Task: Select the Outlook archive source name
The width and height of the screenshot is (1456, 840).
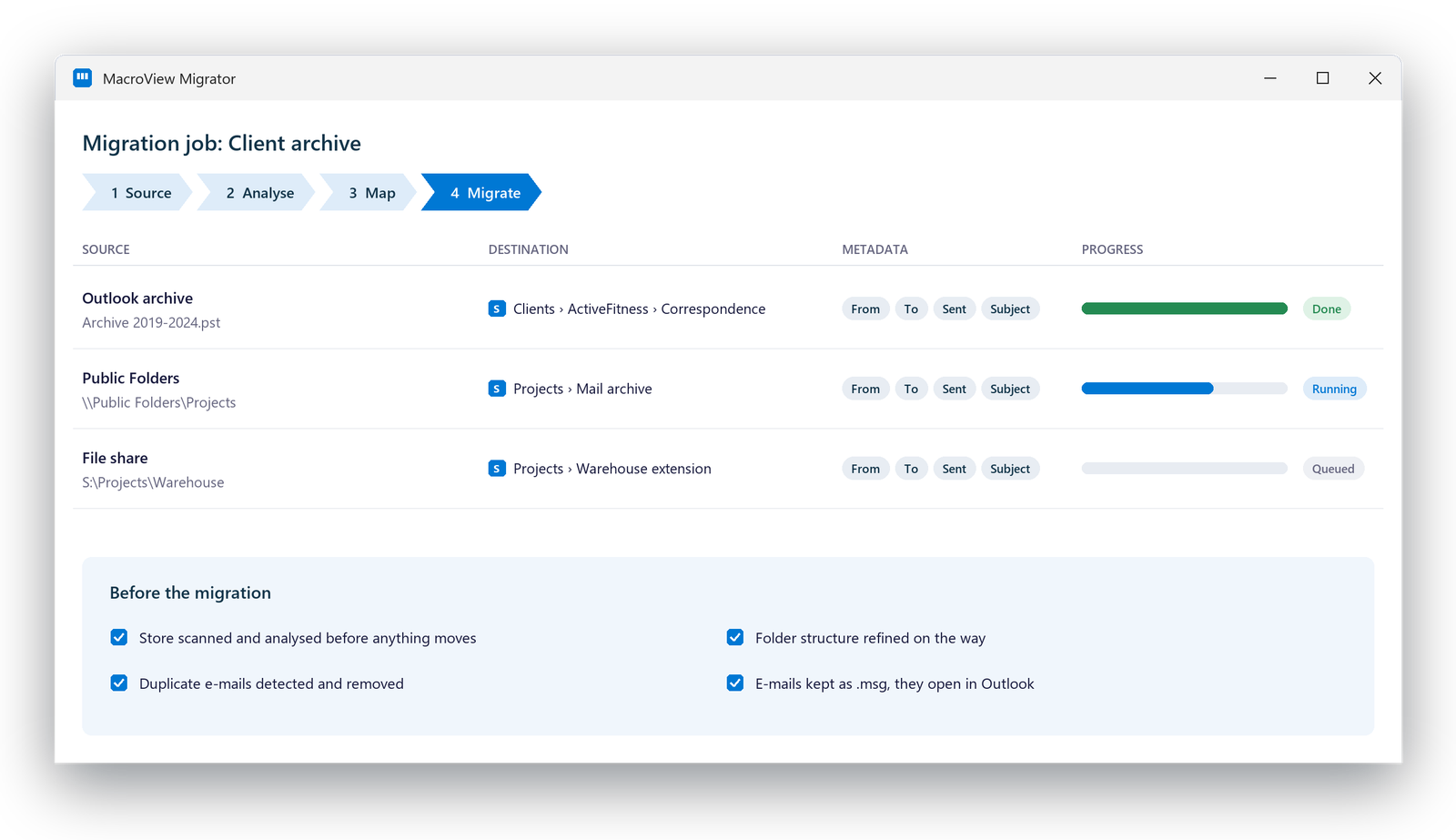Action: (x=137, y=299)
